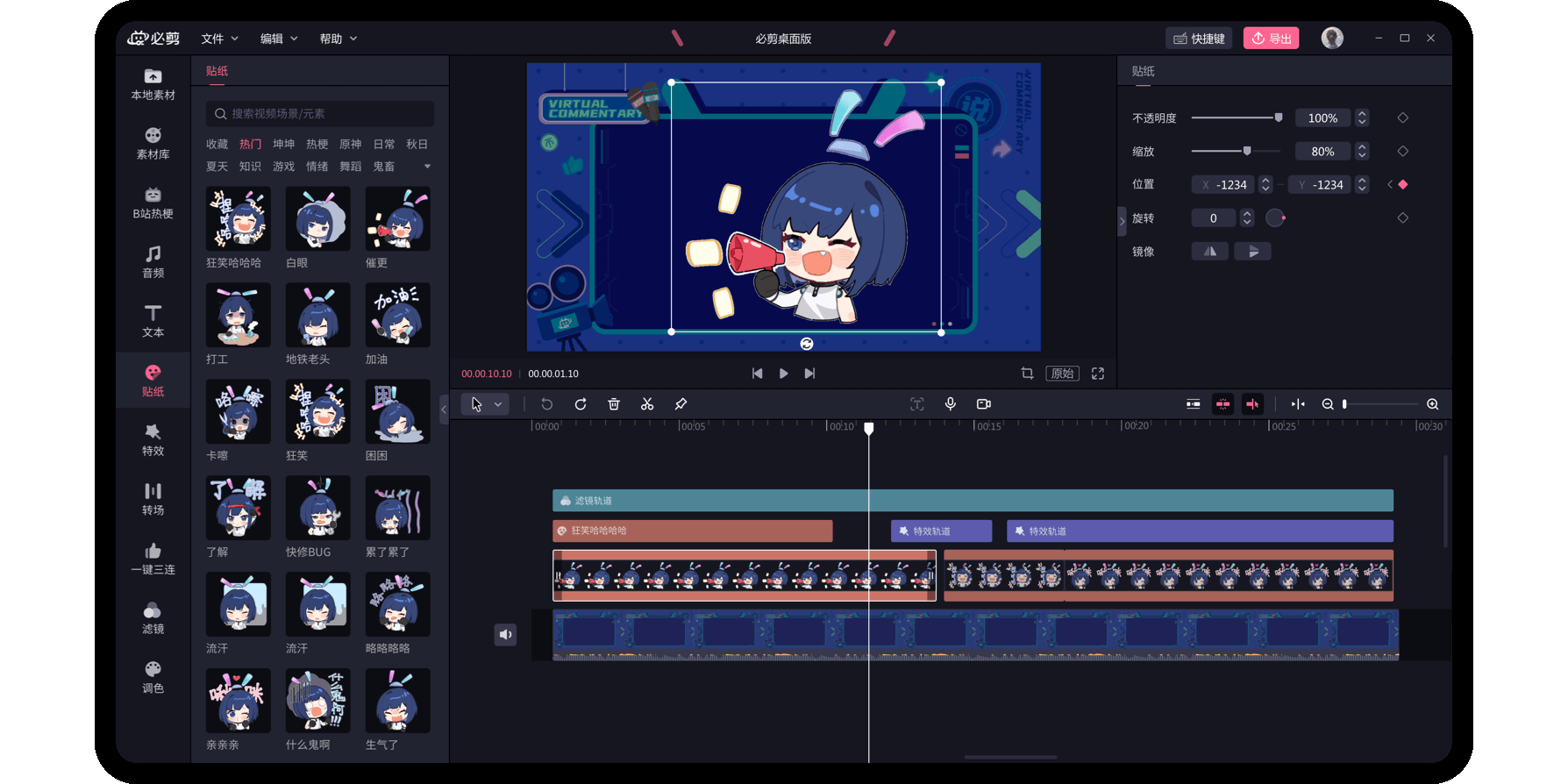Toggle the red 位置 position keyframe diamond
This screenshot has width=1568, height=784.
click(x=1403, y=184)
